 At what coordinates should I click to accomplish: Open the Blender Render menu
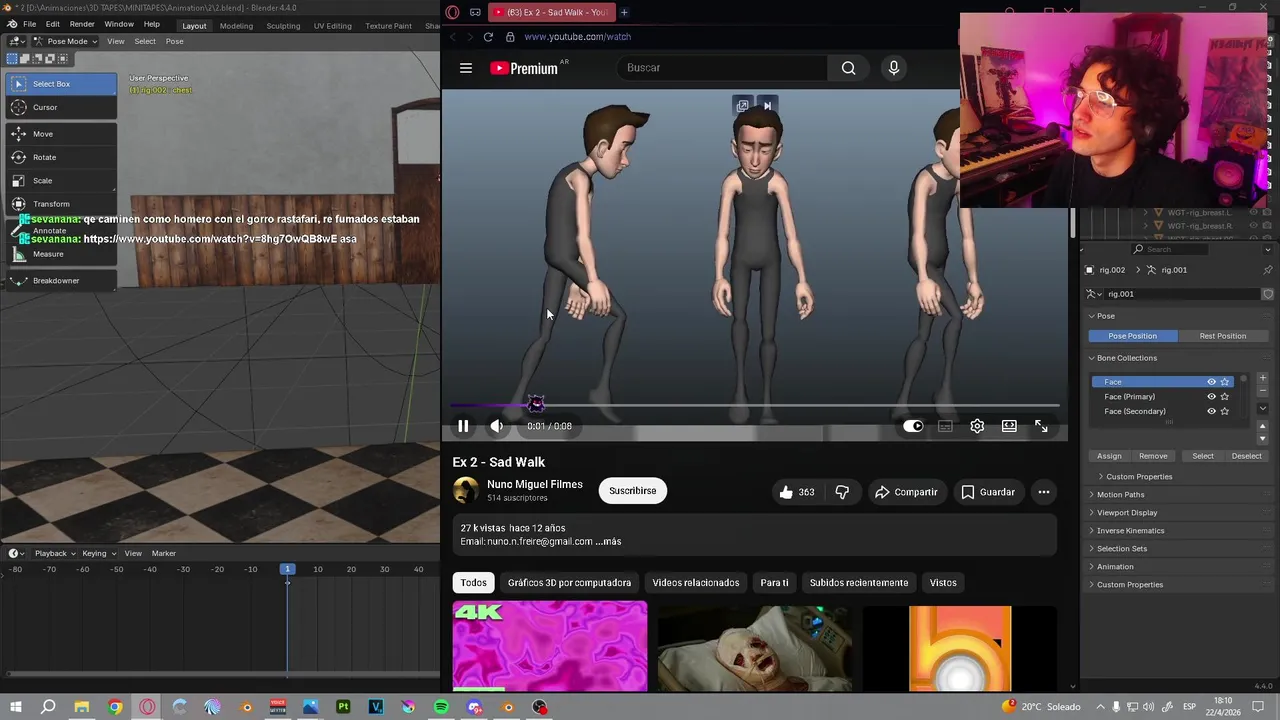click(82, 24)
